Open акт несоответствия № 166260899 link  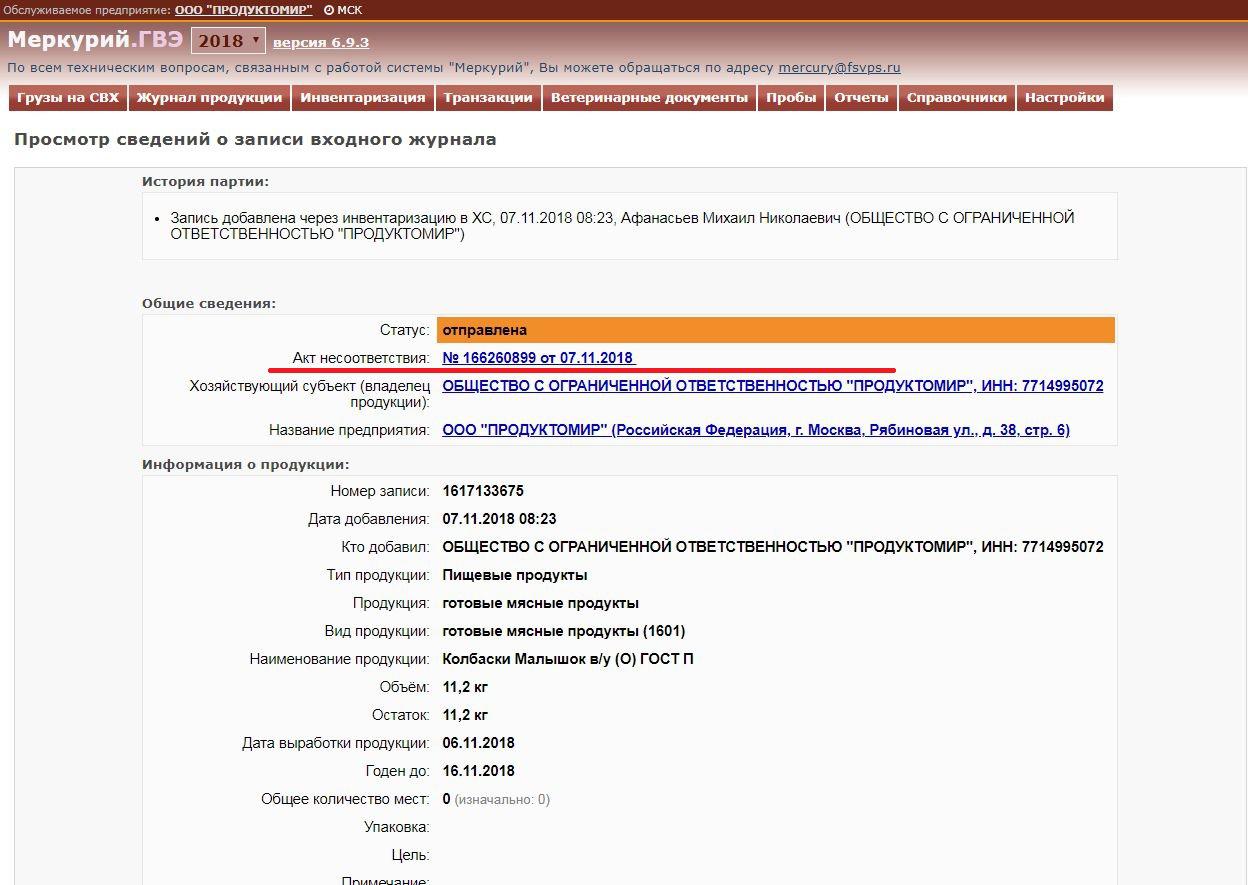[538, 358]
